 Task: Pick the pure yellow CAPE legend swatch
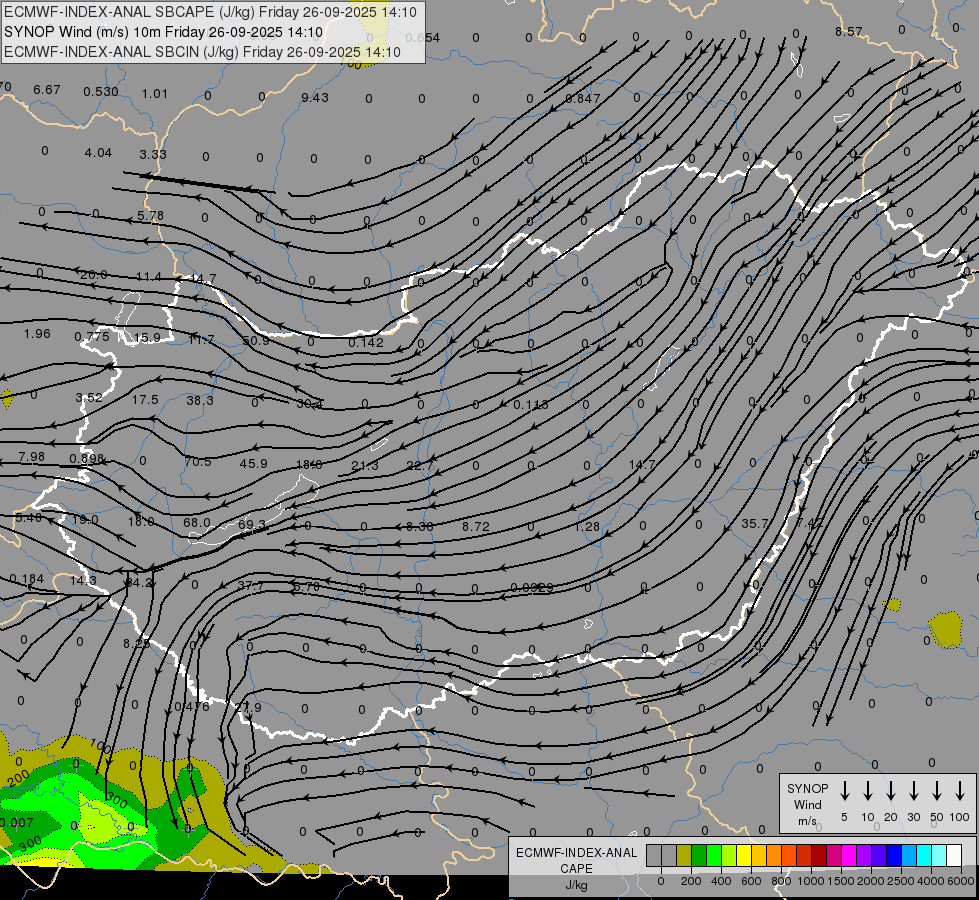pyautogui.click(x=744, y=856)
